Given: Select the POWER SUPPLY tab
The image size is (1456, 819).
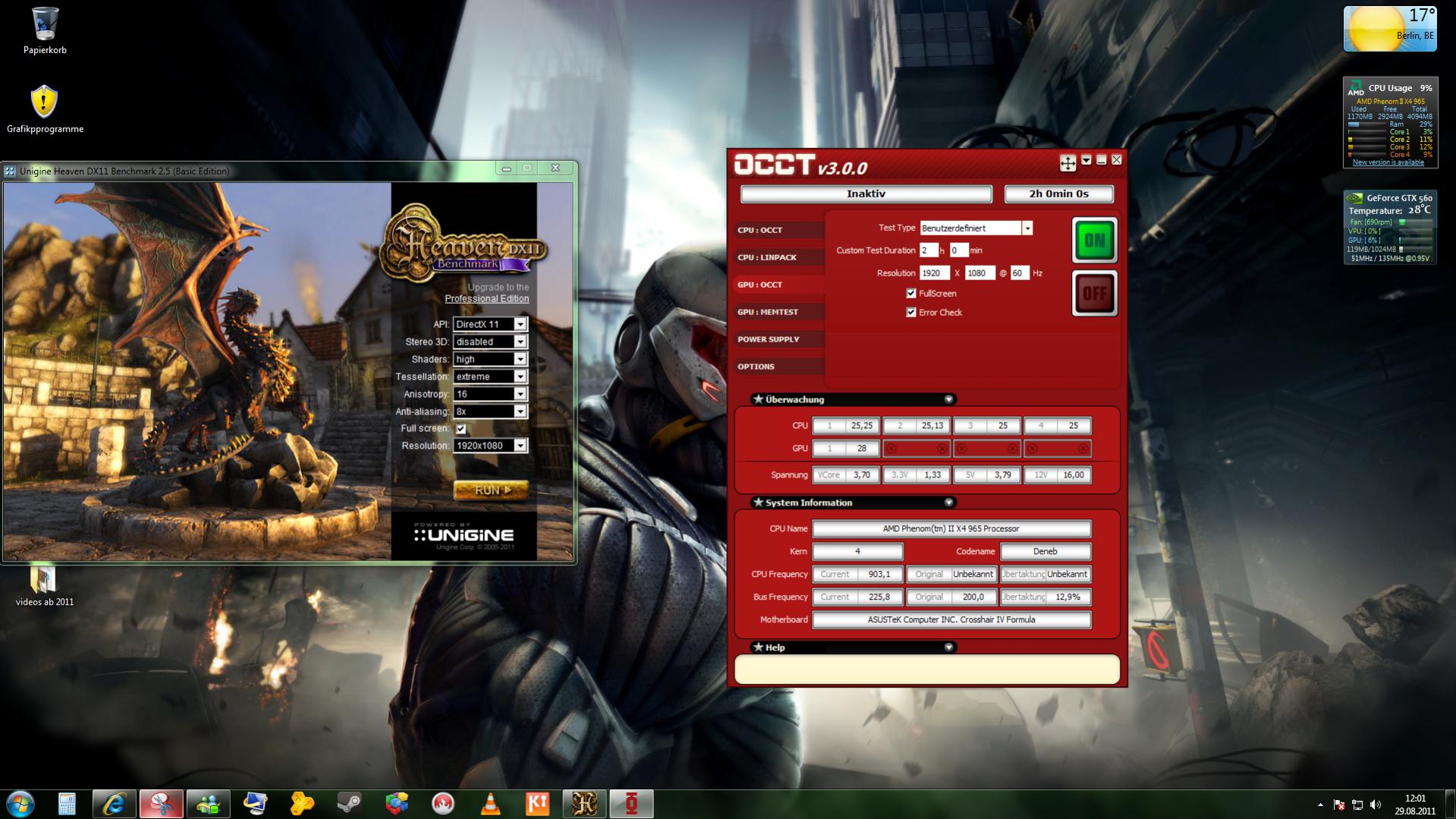Looking at the screenshot, I should 778,339.
